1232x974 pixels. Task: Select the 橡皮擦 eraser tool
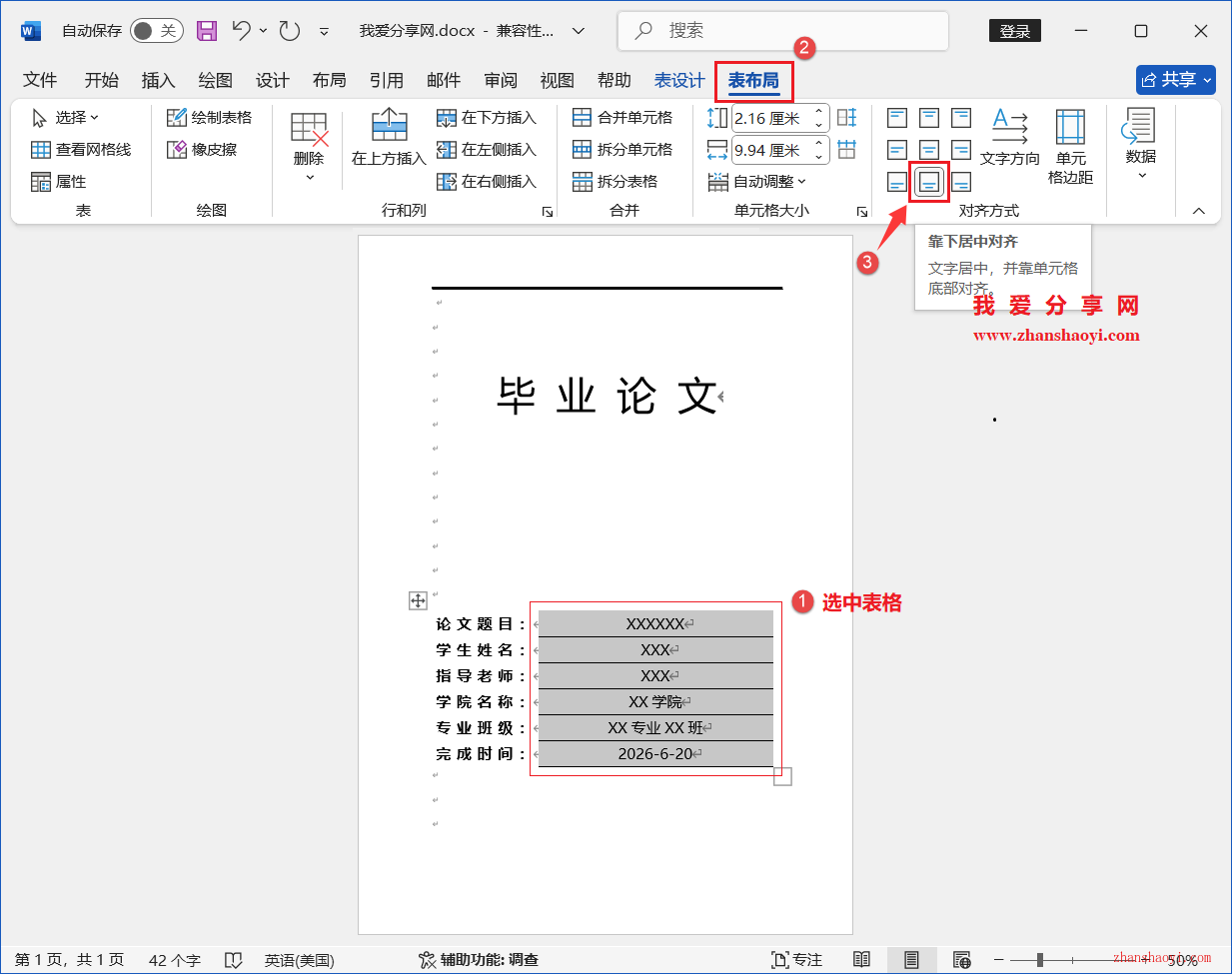[202, 150]
